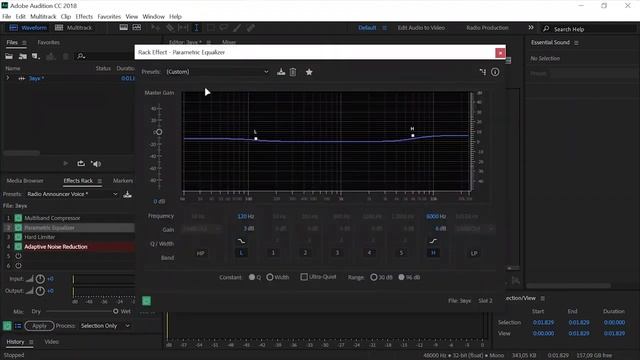Open channel map editor icon in equalizer dialog
The image size is (640, 360).
pos(483,72)
